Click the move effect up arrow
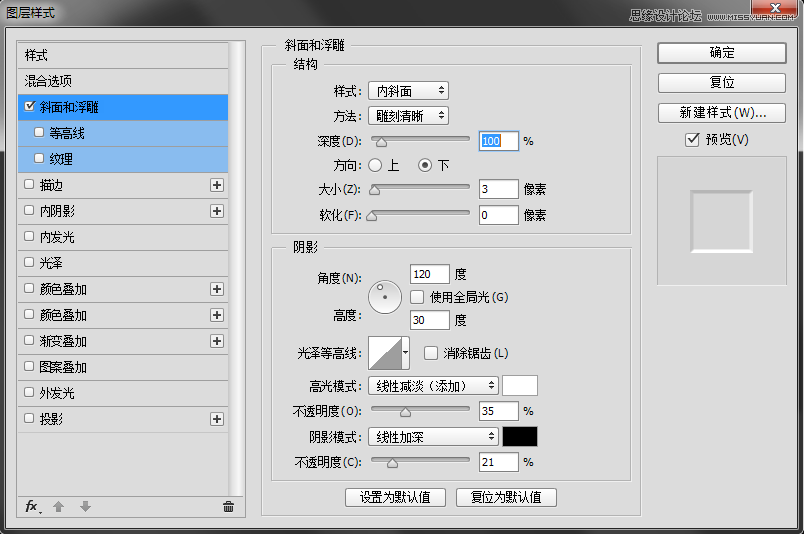 [59, 507]
